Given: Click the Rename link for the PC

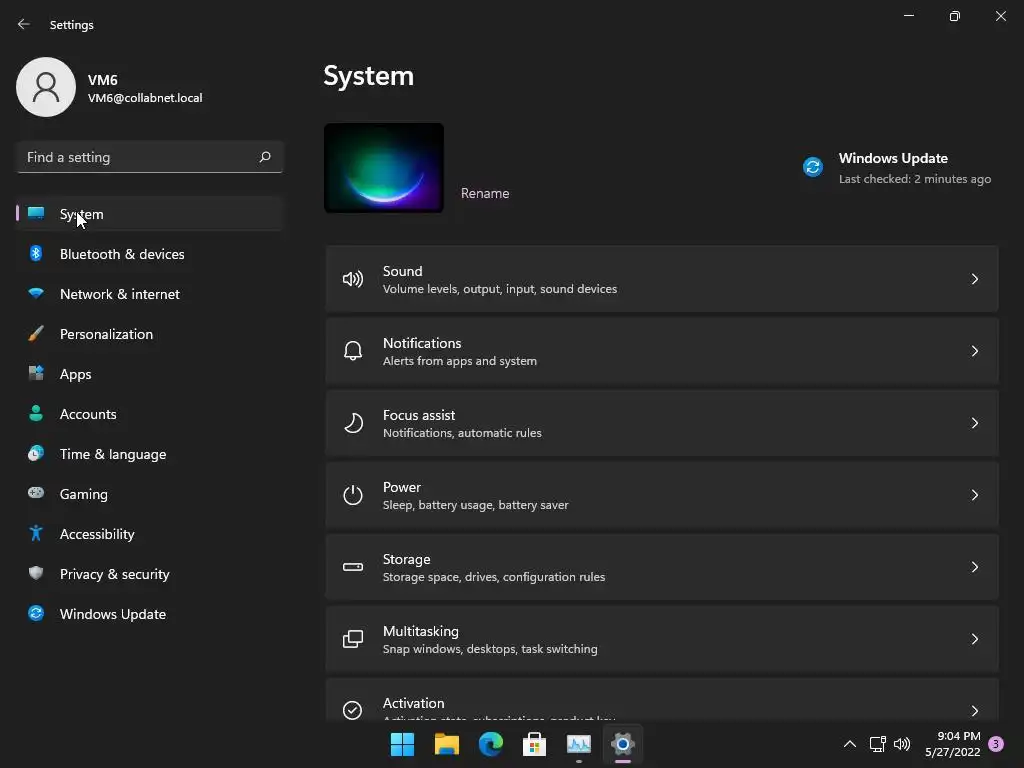Looking at the screenshot, I should 485,193.
